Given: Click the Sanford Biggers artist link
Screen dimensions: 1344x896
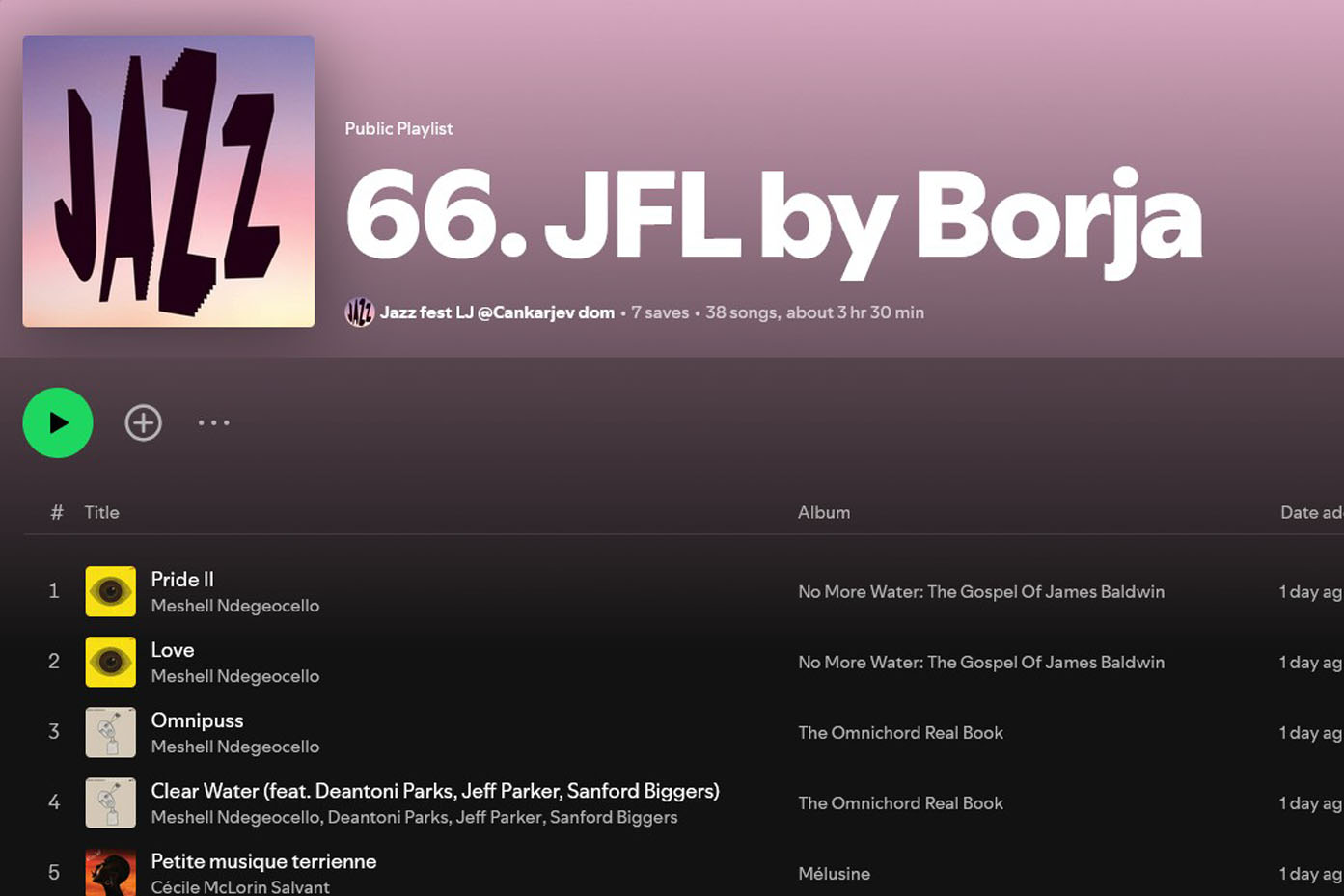Looking at the screenshot, I should 614,817.
